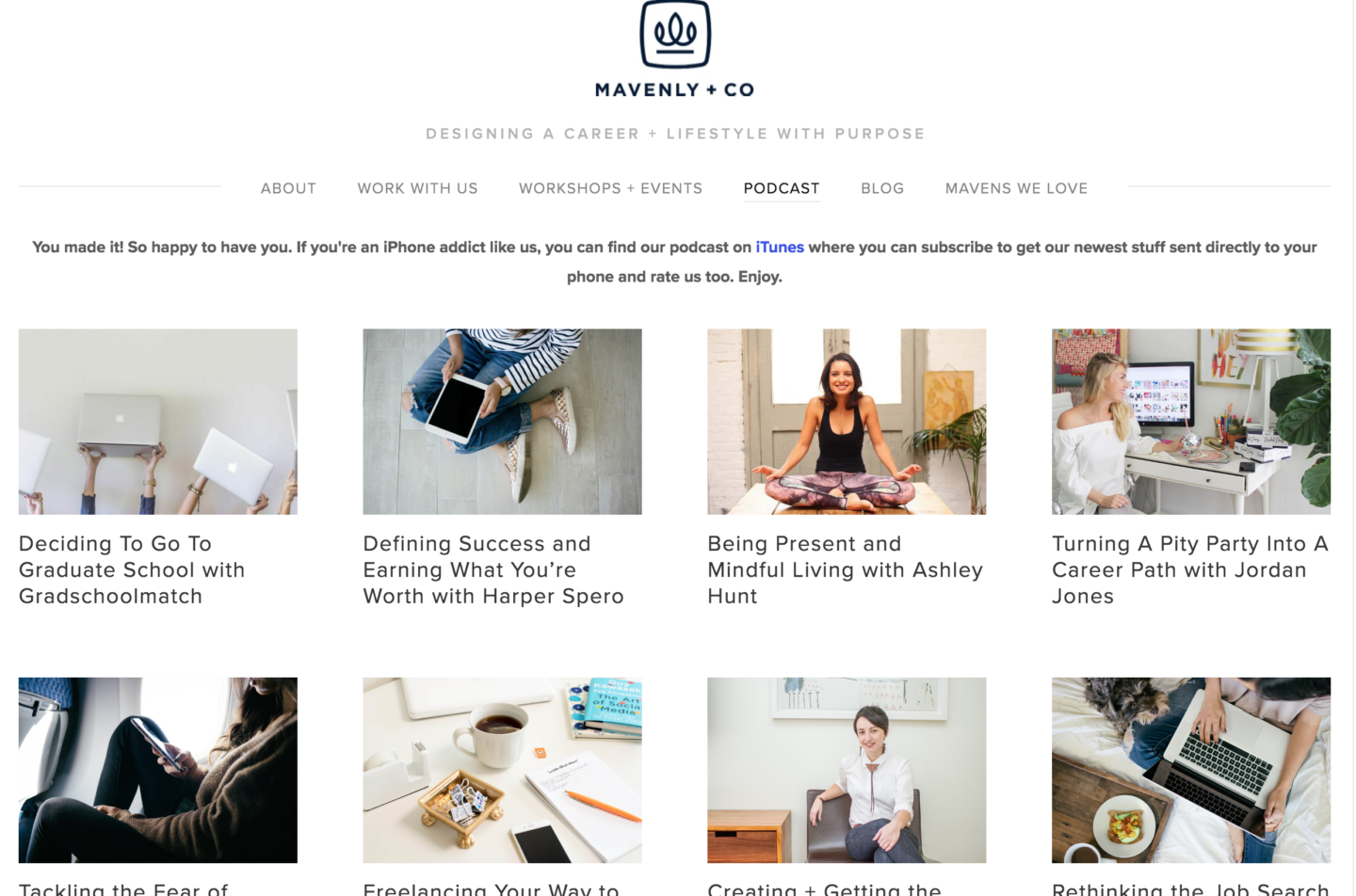
Task: Open the MacBooks held up thumbnail
Action: [158, 422]
